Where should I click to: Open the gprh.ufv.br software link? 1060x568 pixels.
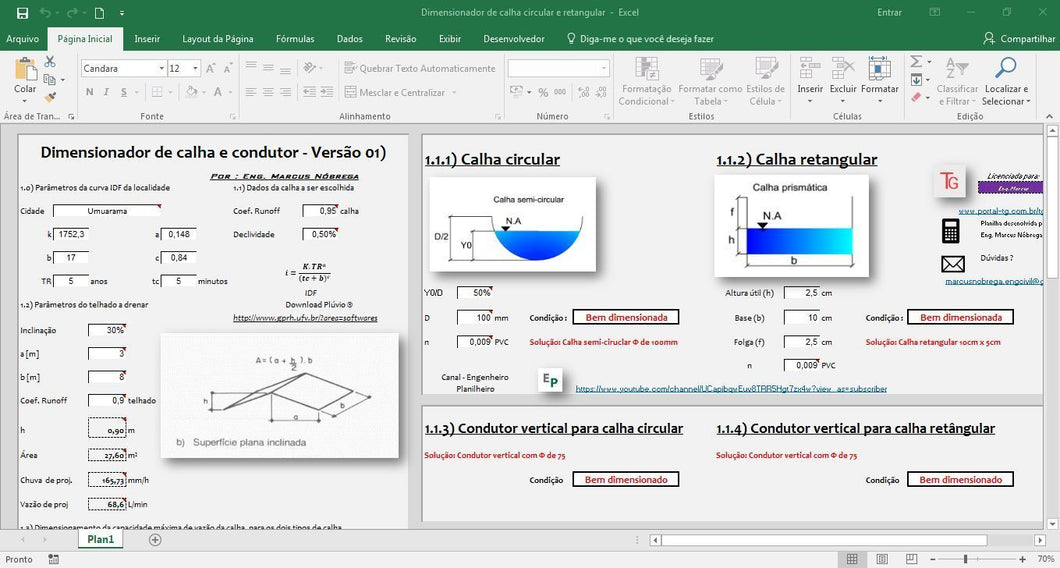click(305, 318)
